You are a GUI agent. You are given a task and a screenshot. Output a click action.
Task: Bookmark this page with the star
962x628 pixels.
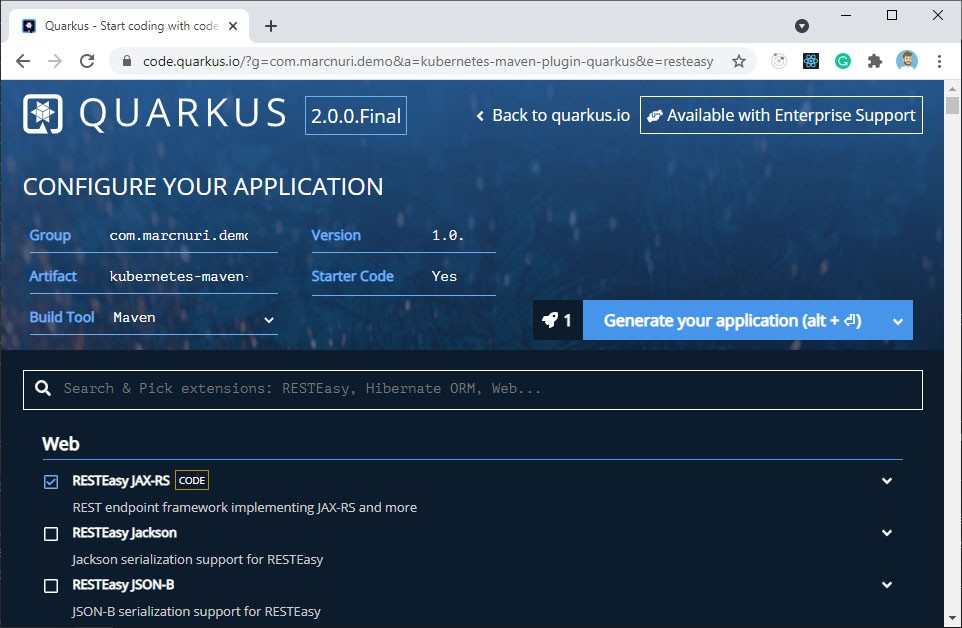(x=739, y=61)
